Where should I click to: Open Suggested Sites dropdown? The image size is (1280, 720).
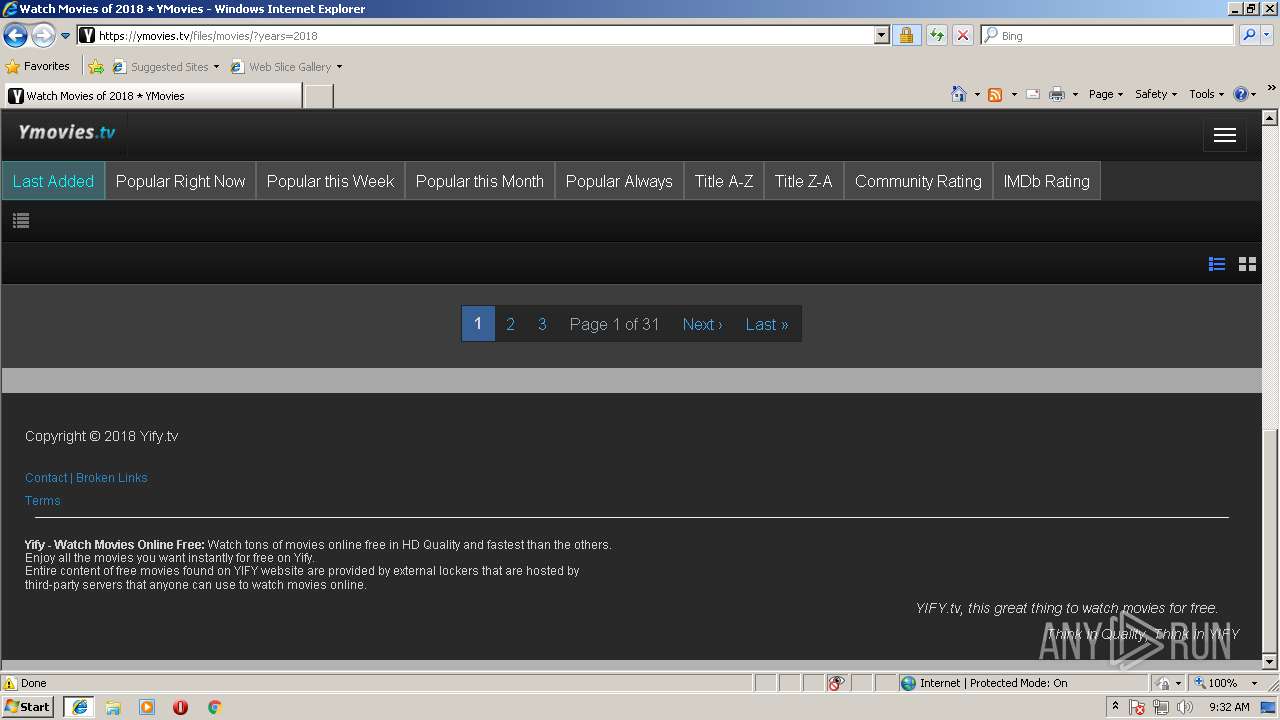(x=166, y=67)
